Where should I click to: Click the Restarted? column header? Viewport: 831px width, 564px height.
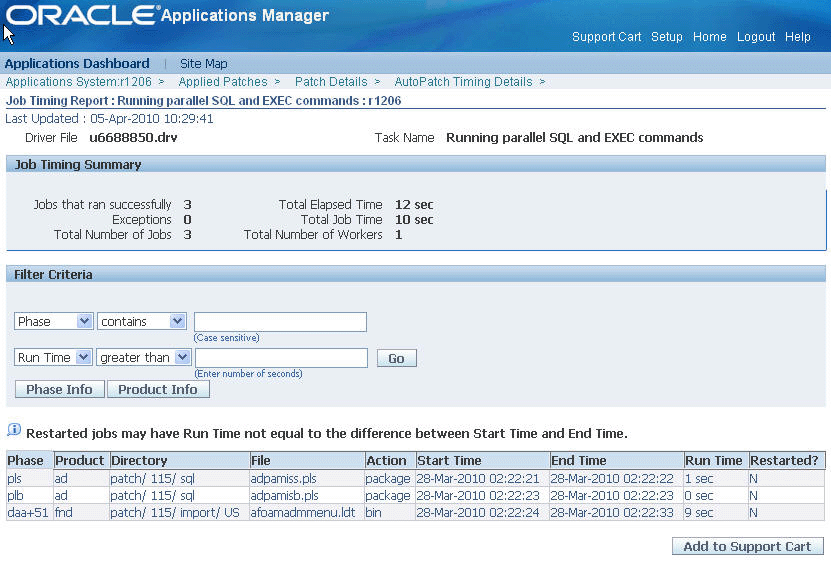[x=786, y=460]
